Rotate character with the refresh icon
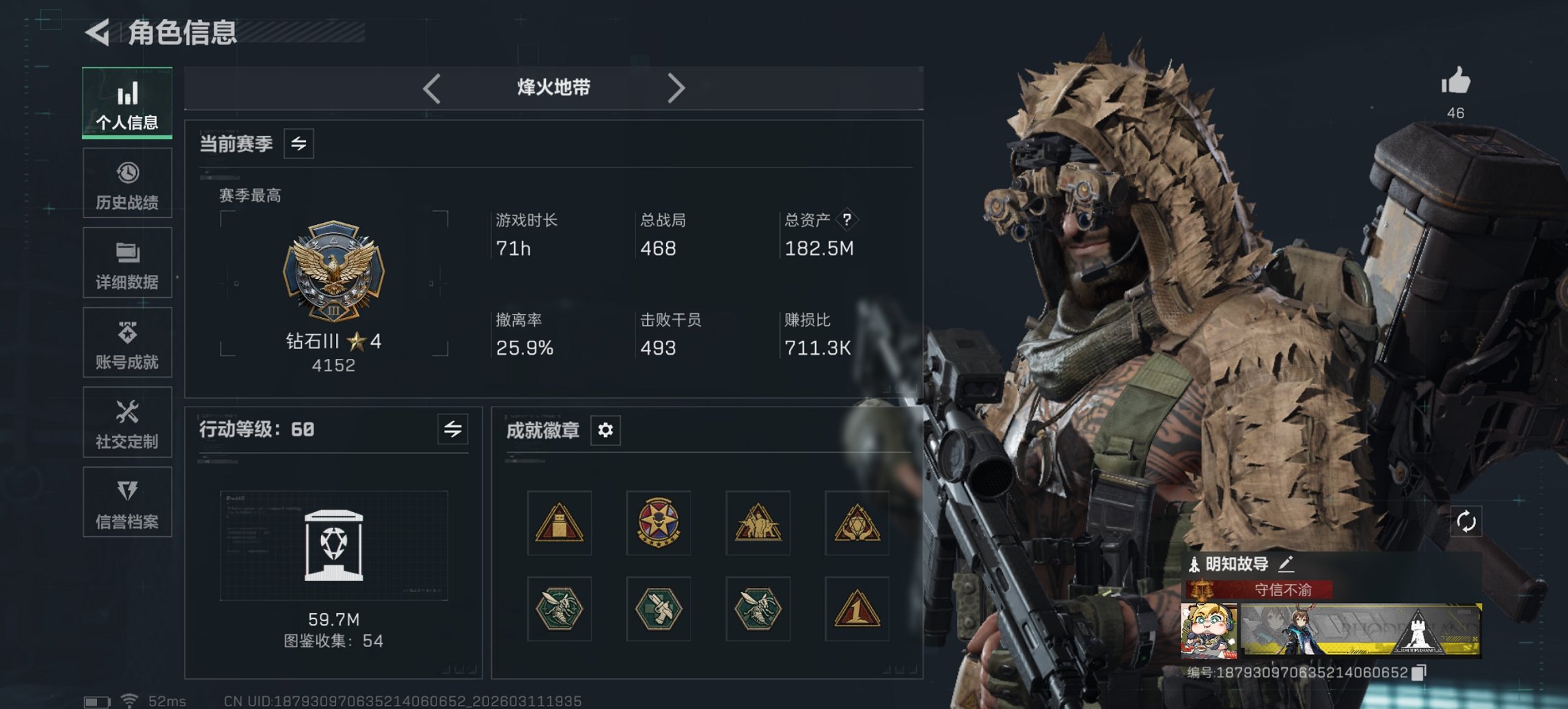 pos(1466,522)
